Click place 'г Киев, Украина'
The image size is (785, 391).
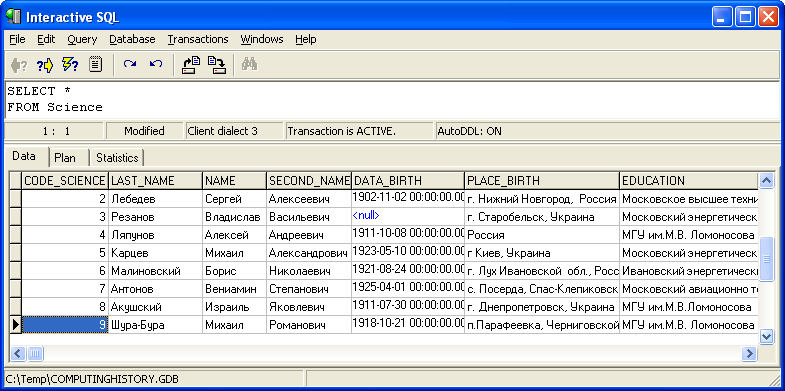pos(542,253)
